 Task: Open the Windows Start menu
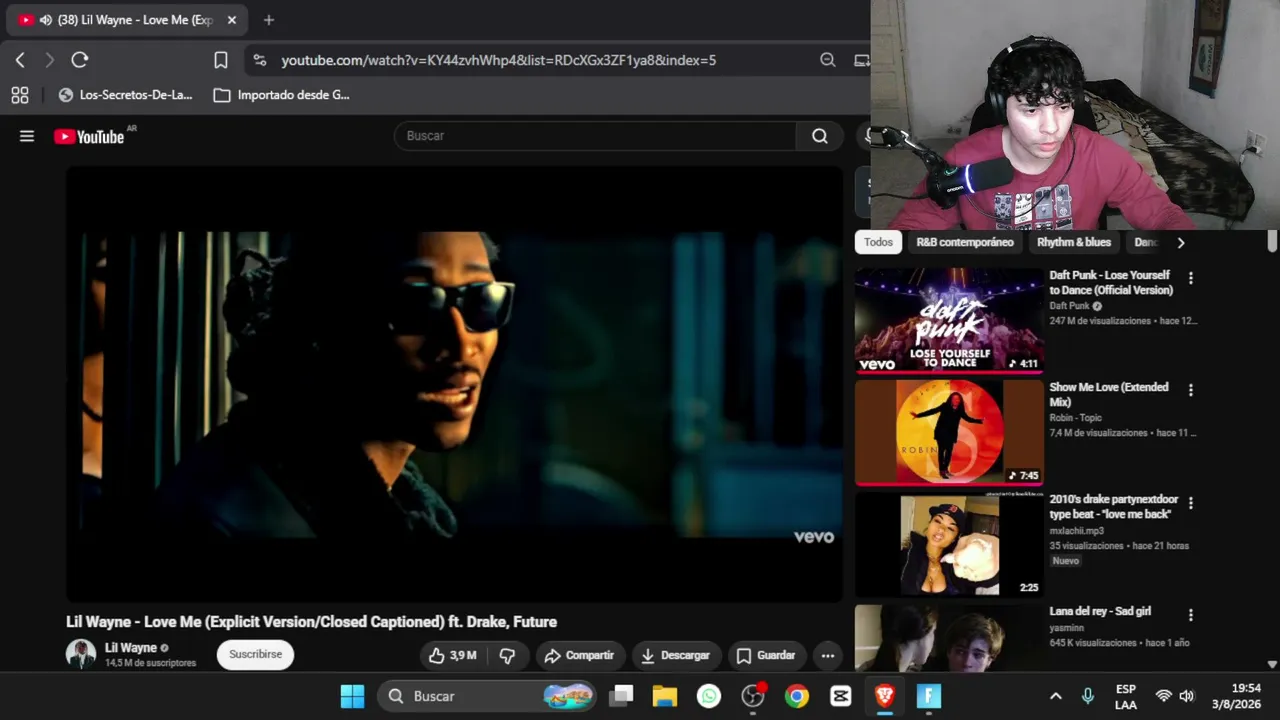[x=352, y=696]
